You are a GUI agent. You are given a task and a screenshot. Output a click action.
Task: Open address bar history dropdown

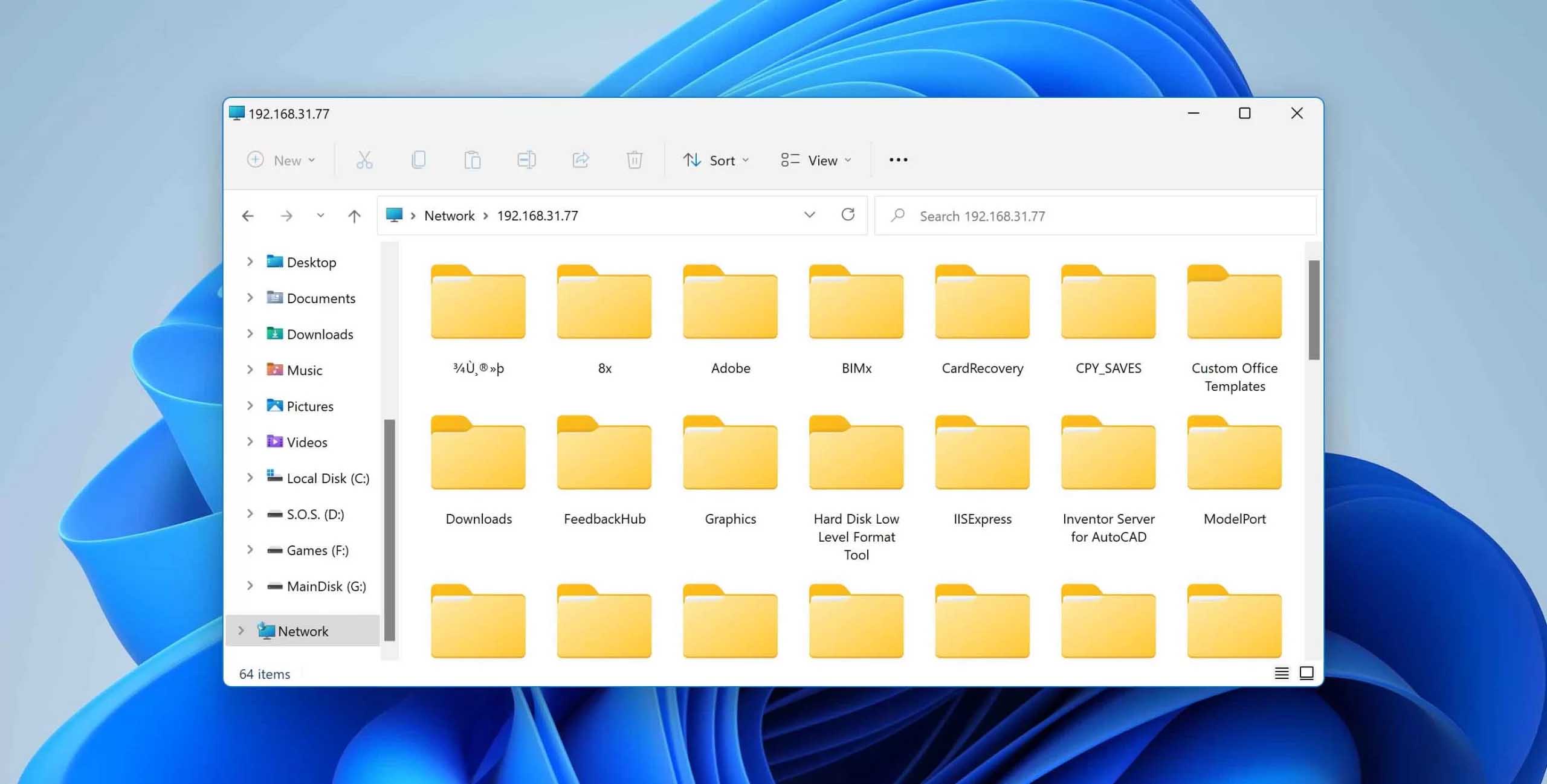click(810, 215)
